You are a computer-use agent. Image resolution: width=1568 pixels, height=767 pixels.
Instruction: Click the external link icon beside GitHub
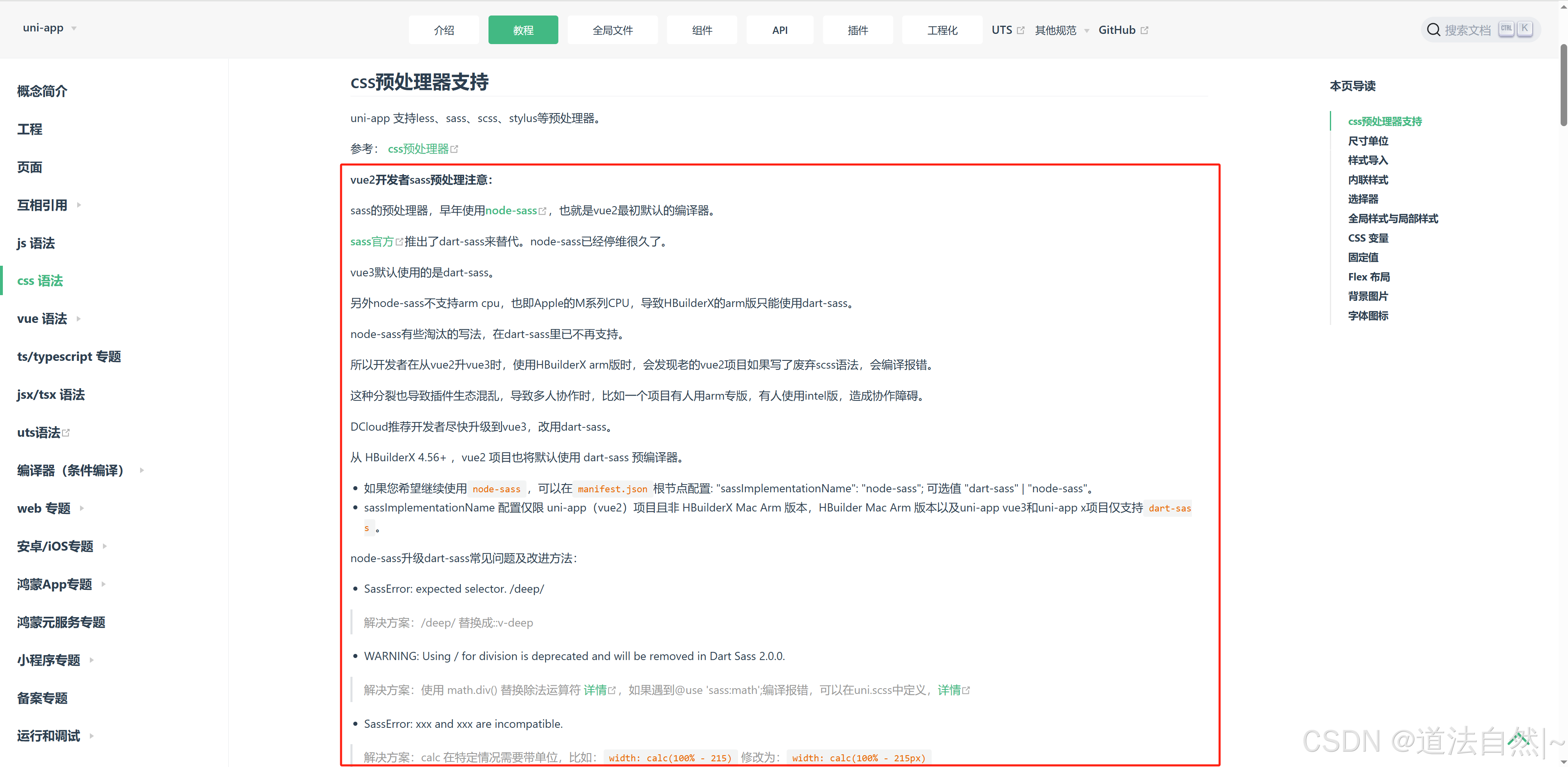tap(1144, 31)
